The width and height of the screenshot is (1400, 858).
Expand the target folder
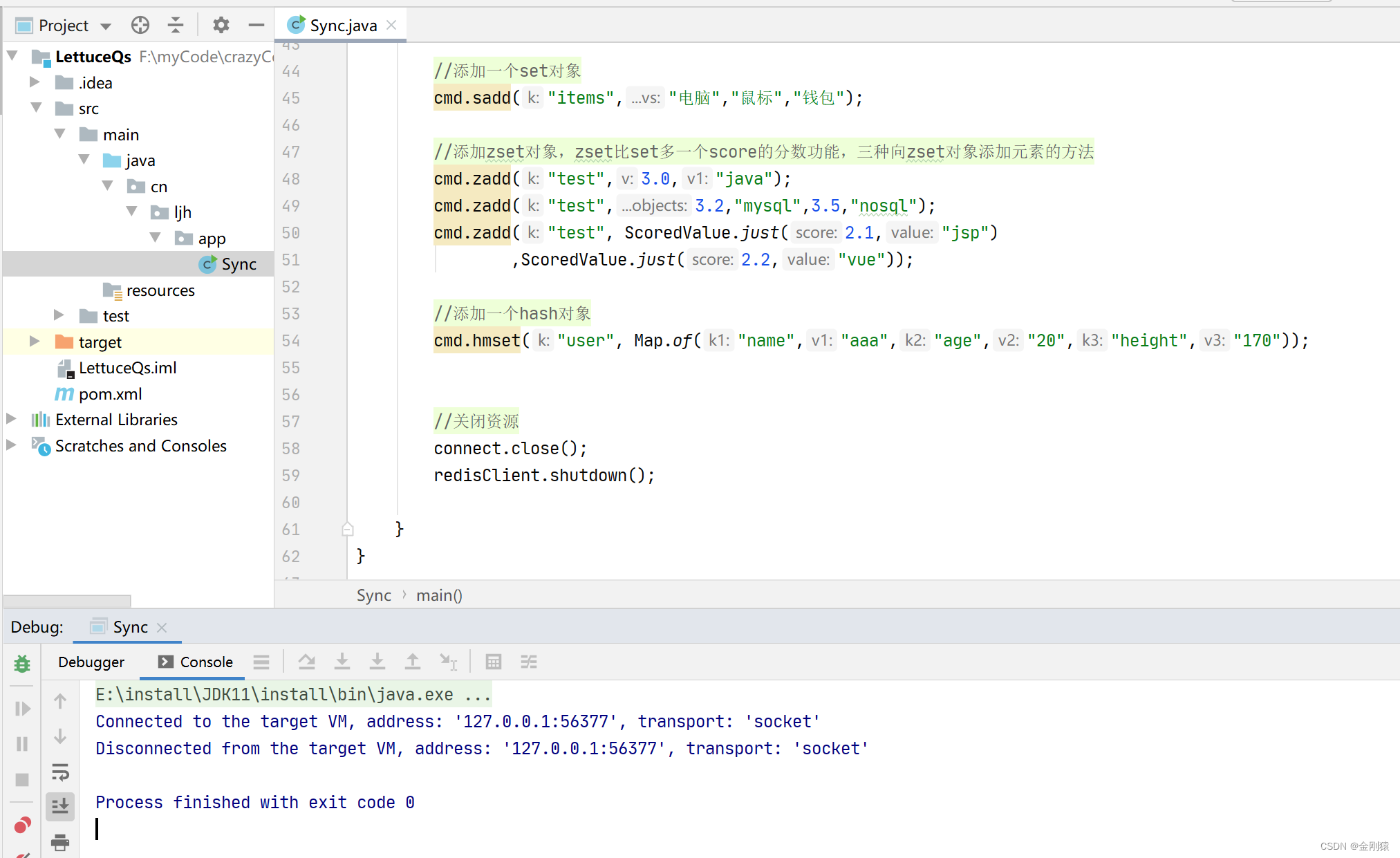[35, 342]
